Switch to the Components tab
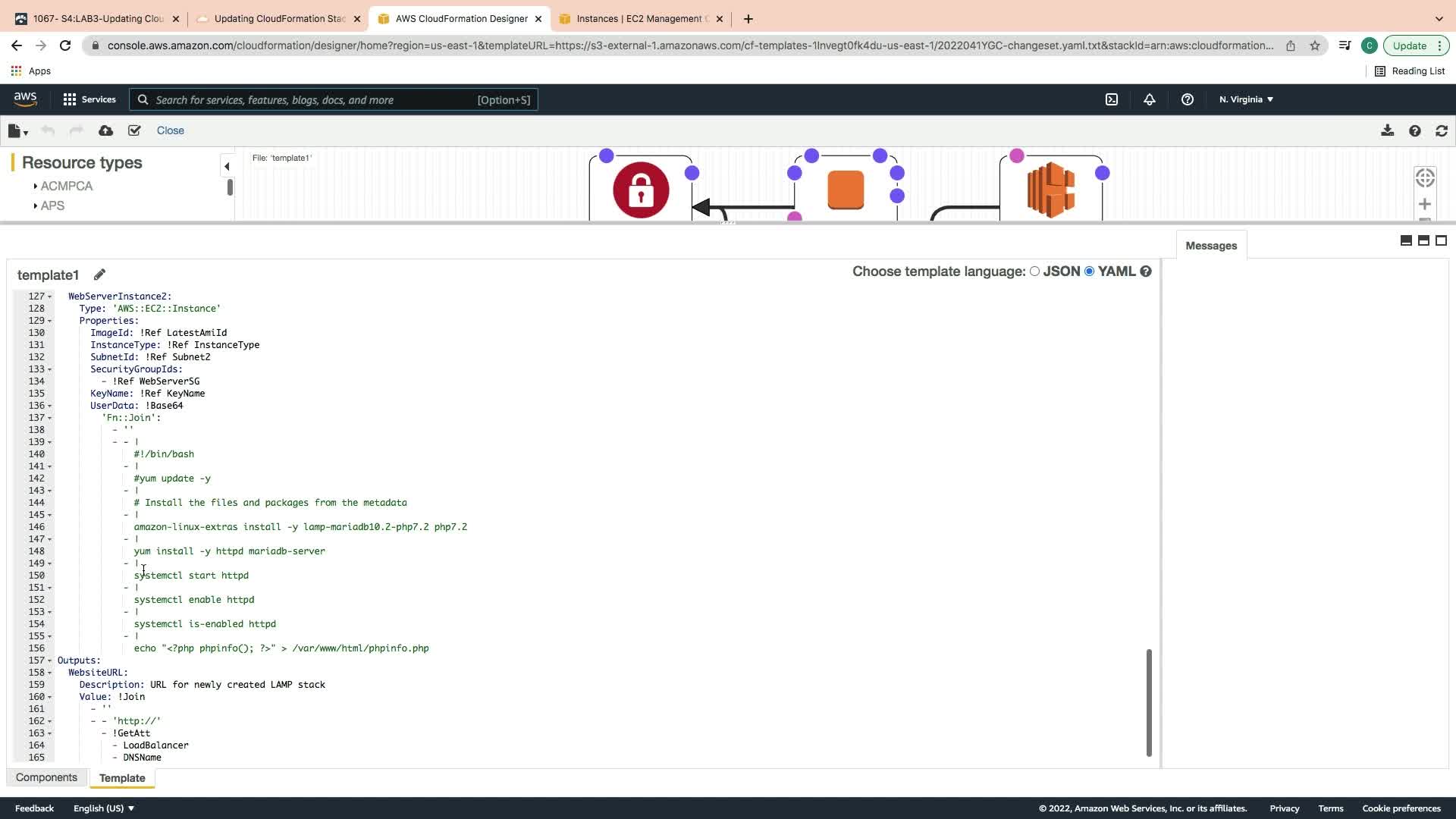 [x=46, y=777]
